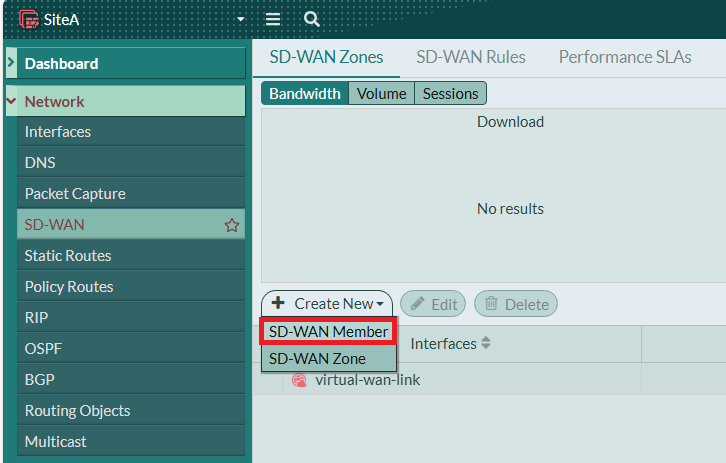726x463 pixels.
Task: Sort by the Interfaces column arrows
Action: point(486,343)
